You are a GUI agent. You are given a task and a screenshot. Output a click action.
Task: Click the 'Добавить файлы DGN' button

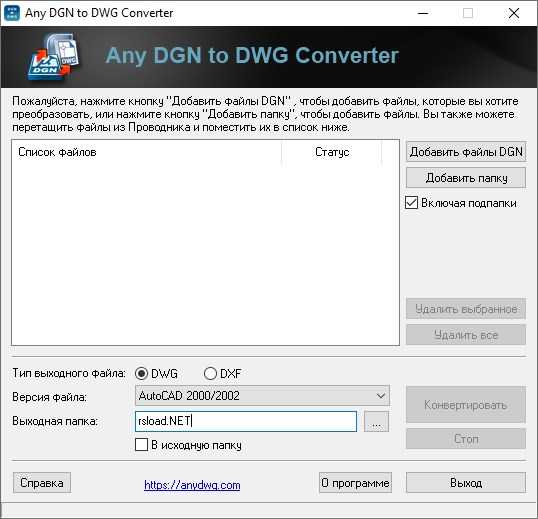466,152
